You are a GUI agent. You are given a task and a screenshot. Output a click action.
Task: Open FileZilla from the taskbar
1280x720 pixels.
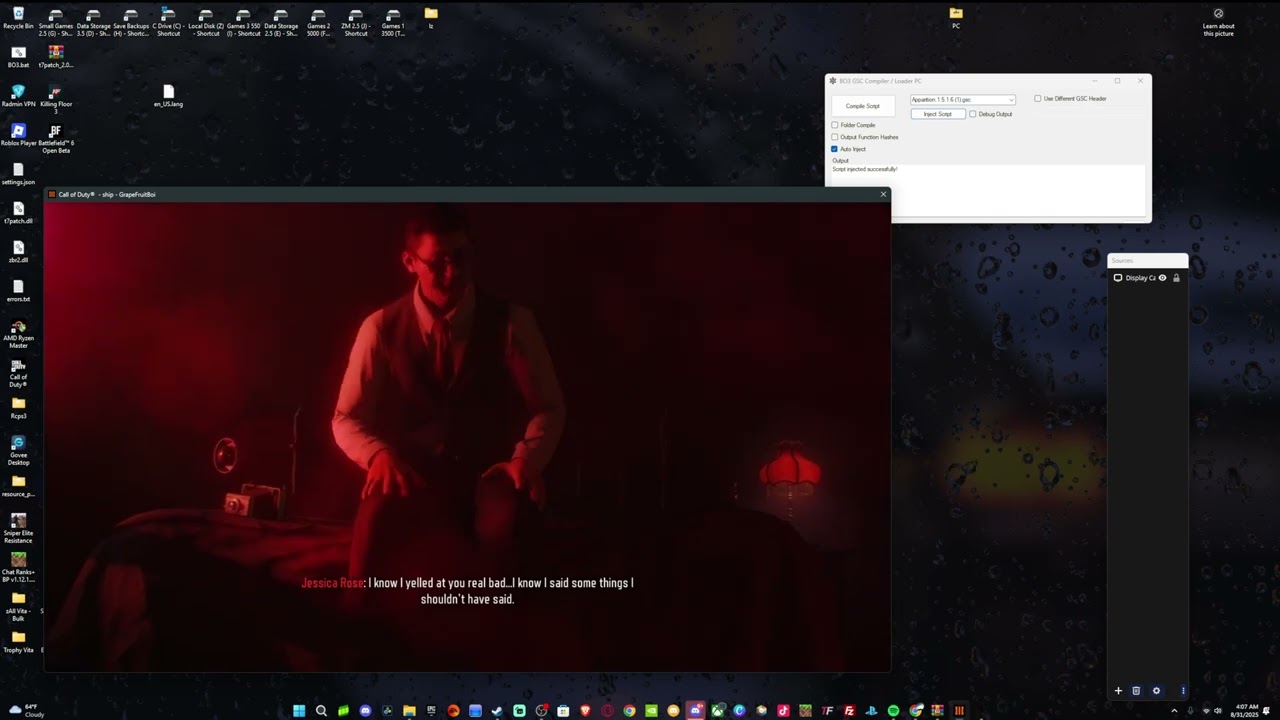(x=849, y=711)
